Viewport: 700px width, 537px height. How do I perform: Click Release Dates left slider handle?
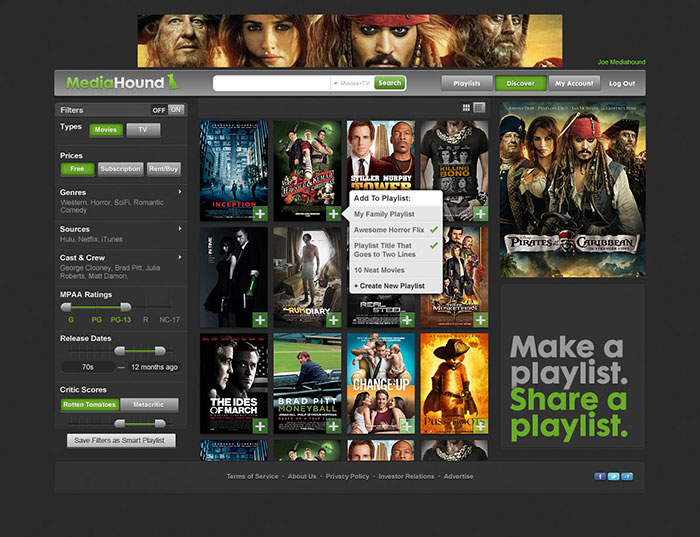pyautogui.click(x=120, y=351)
